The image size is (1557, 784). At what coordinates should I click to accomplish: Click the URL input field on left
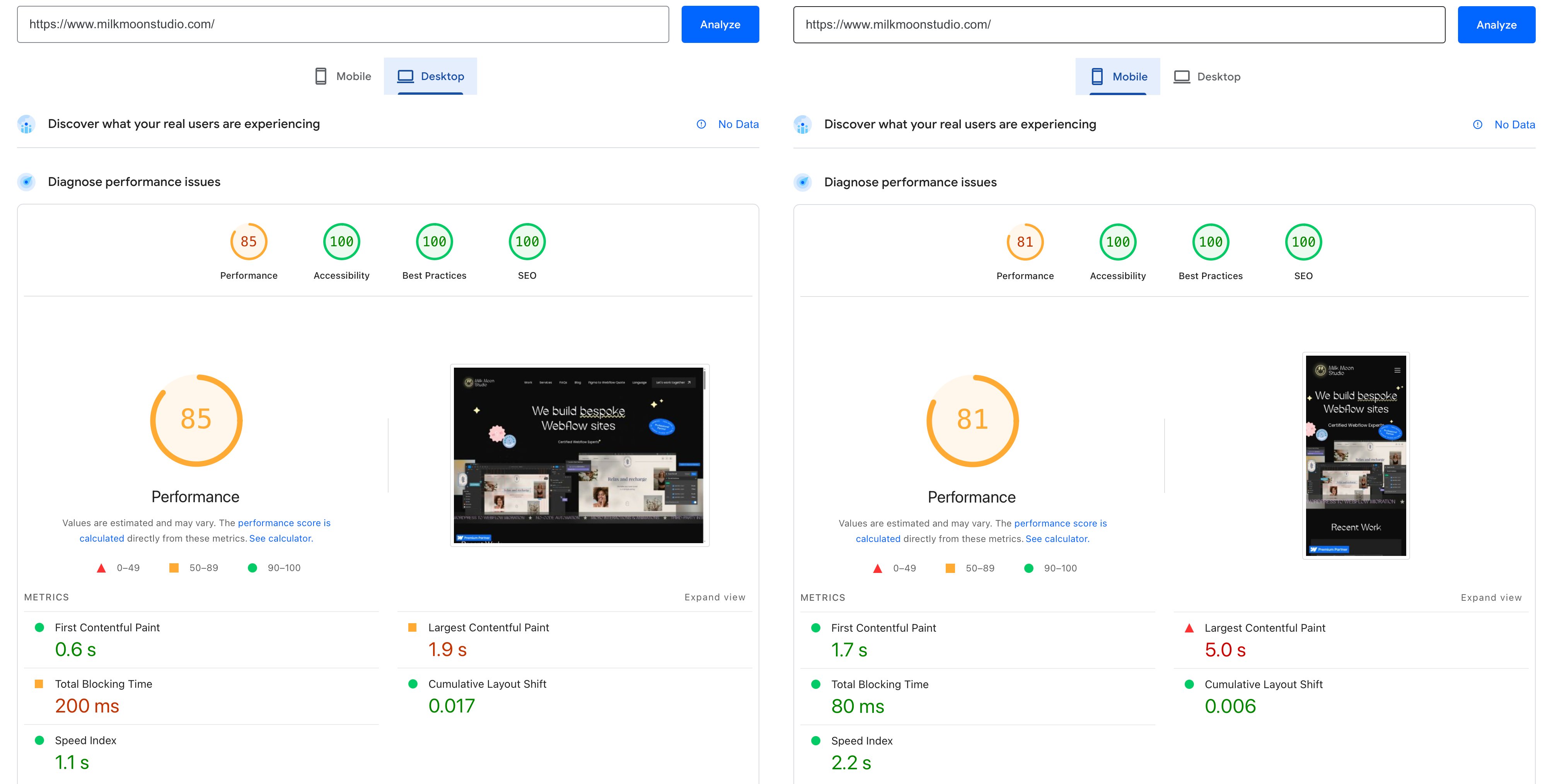pyautogui.click(x=343, y=24)
